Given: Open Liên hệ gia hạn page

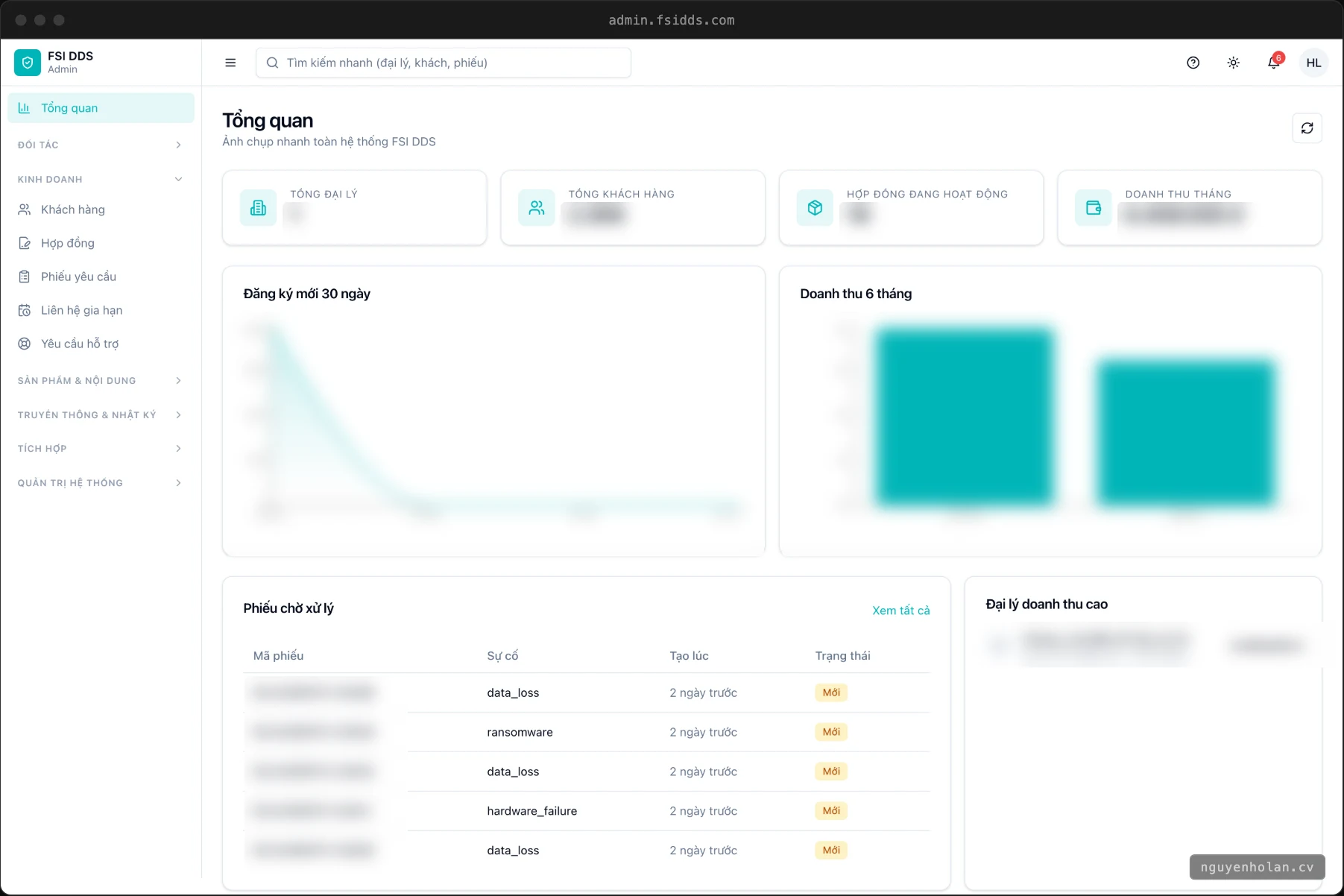Looking at the screenshot, I should click(101, 310).
